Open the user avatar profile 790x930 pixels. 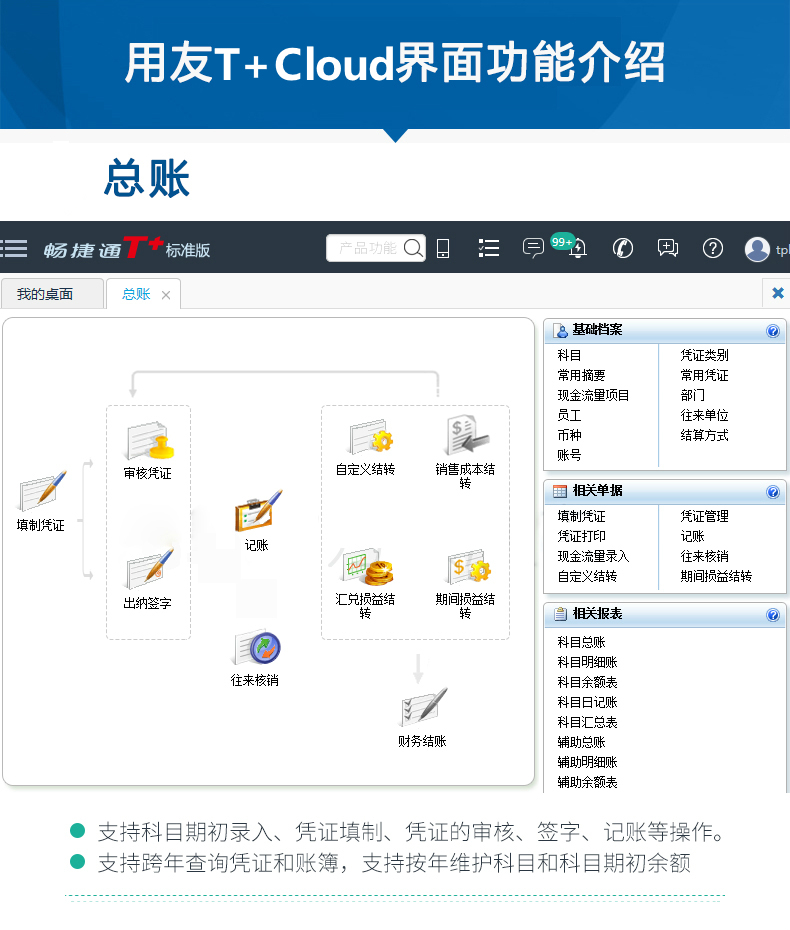(757, 249)
